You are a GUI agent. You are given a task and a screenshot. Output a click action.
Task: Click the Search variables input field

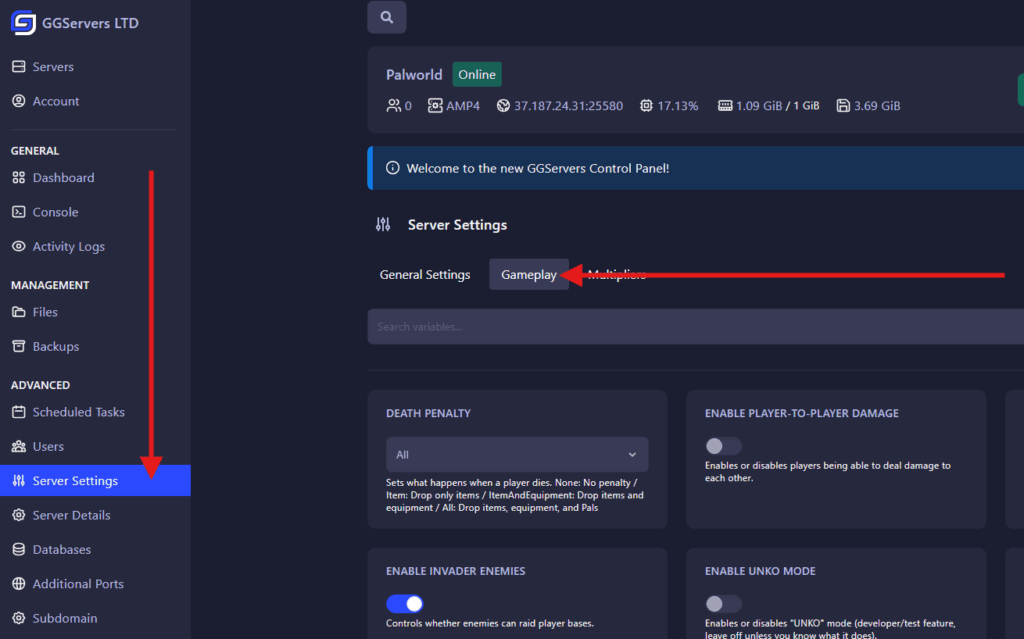coord(690,327)
